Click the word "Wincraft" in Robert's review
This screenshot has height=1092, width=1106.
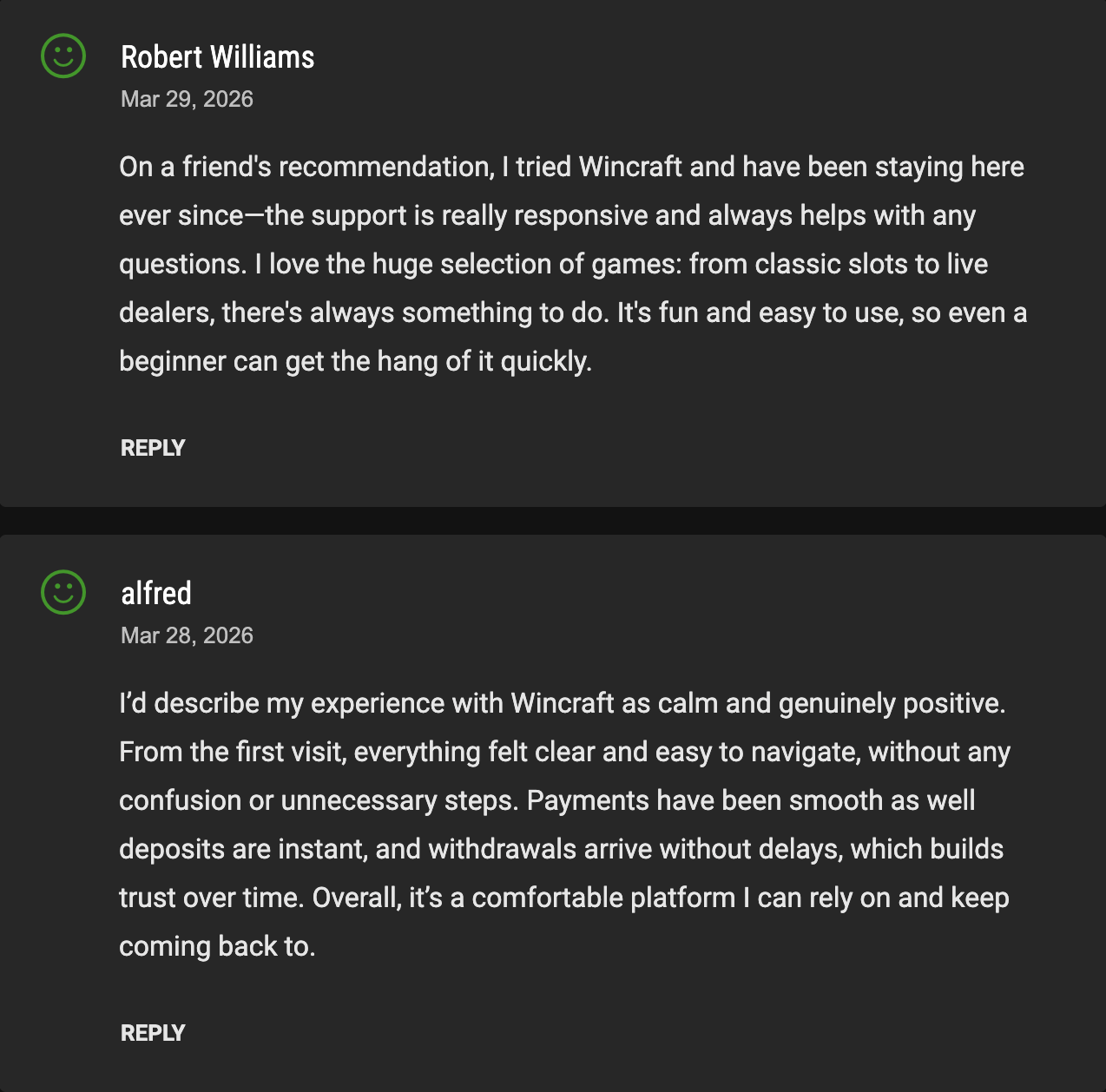coord(630,167)
